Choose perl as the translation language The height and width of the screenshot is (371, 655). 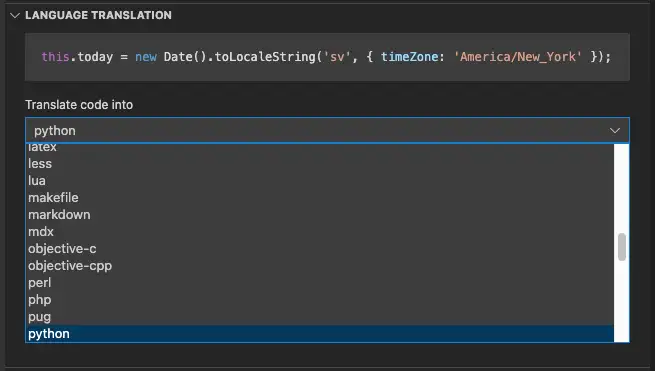click(x=320, y=283)
